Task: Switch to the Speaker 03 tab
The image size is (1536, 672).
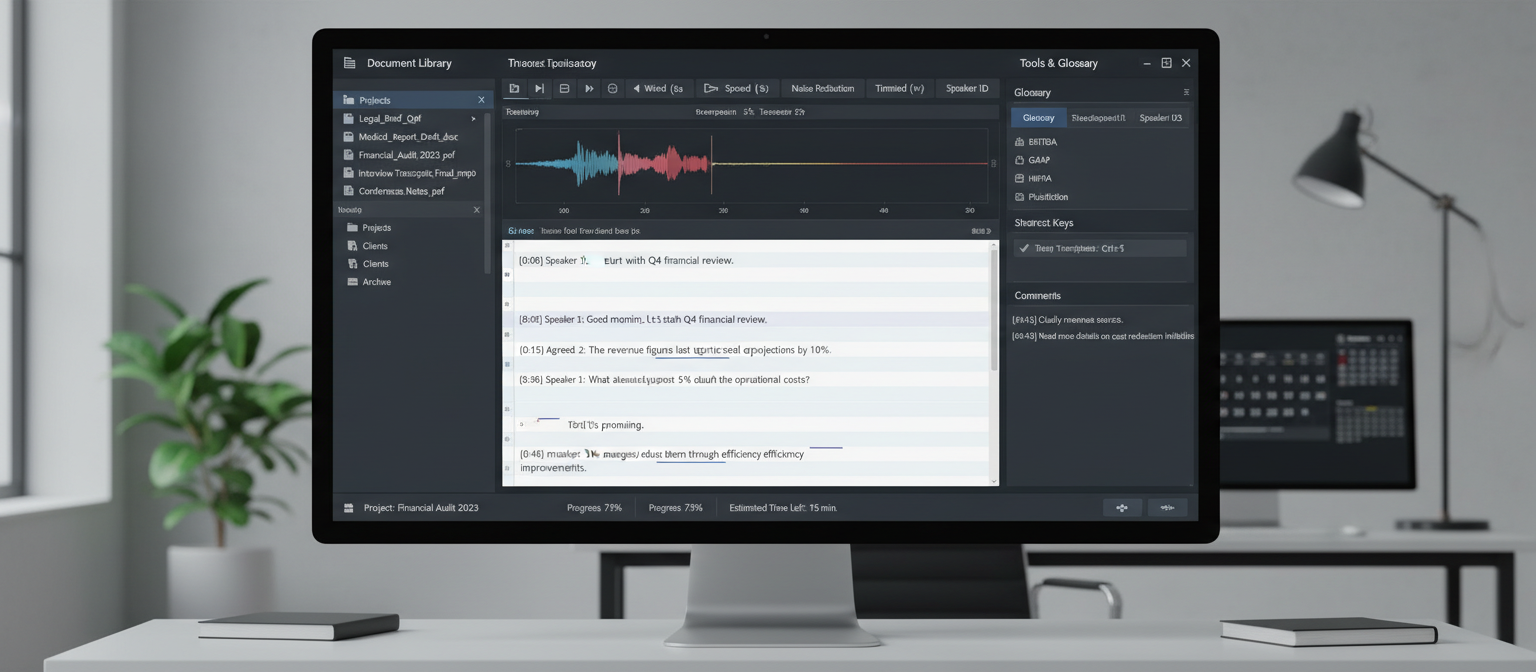Action: click(x=1160, y=118)
